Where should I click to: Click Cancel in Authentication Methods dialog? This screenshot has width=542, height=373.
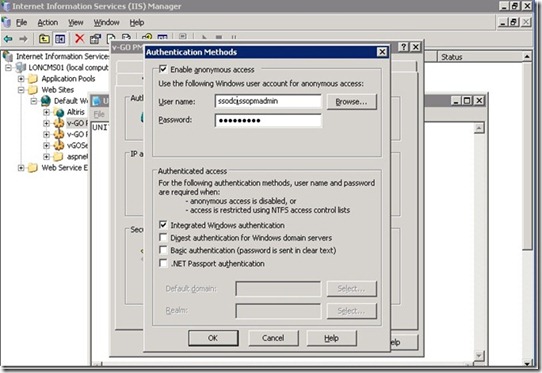273,338
